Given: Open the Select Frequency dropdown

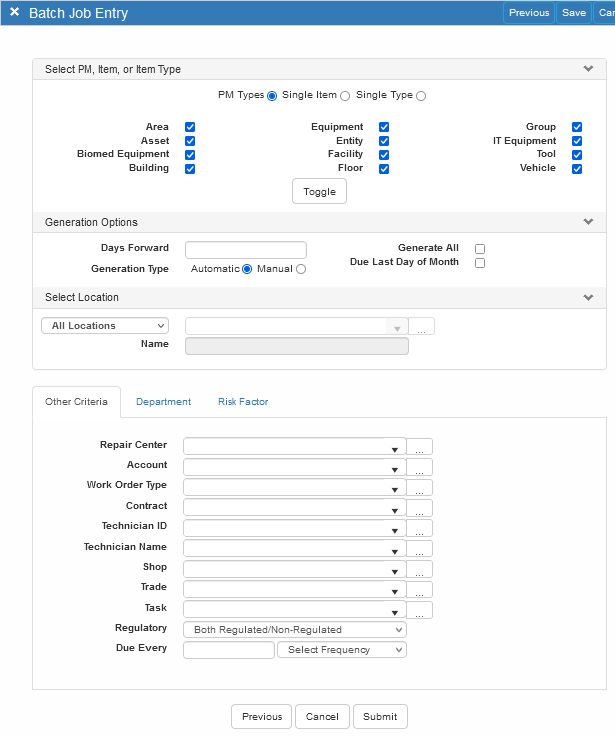Looking at the screenshot, I should click(342, 650).
